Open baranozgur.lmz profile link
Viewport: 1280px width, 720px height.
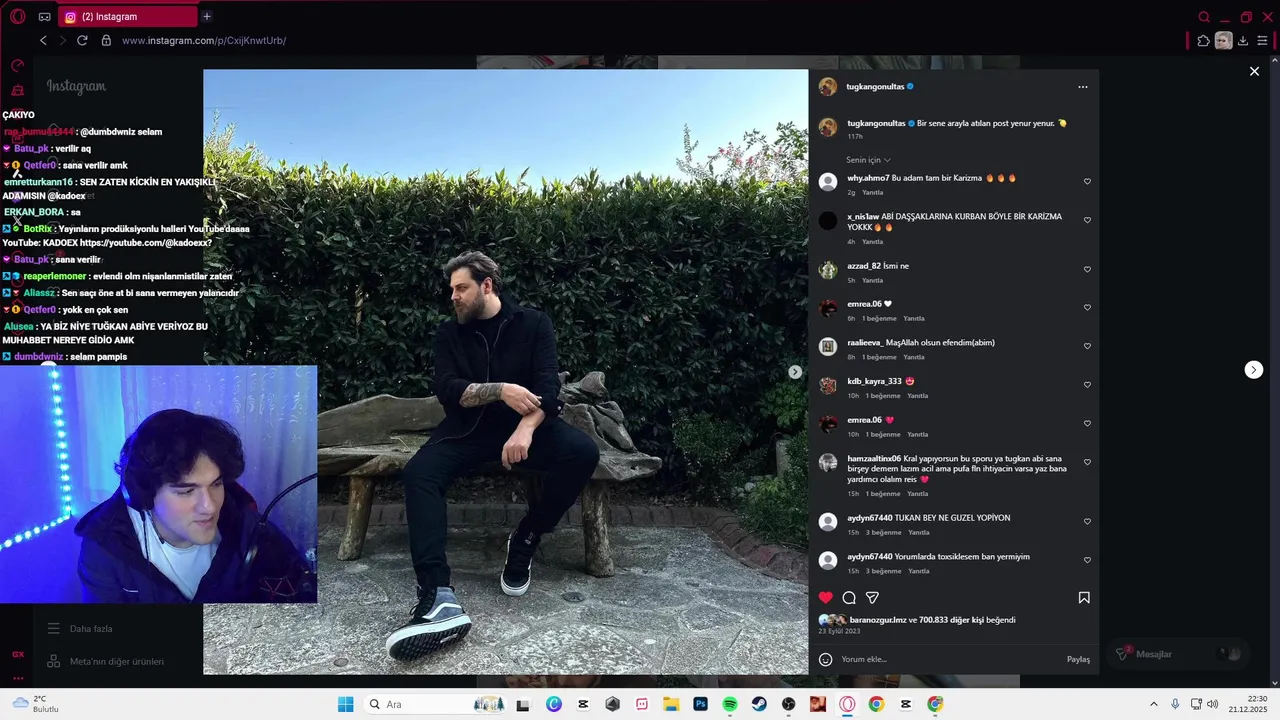tap(878, 620)
